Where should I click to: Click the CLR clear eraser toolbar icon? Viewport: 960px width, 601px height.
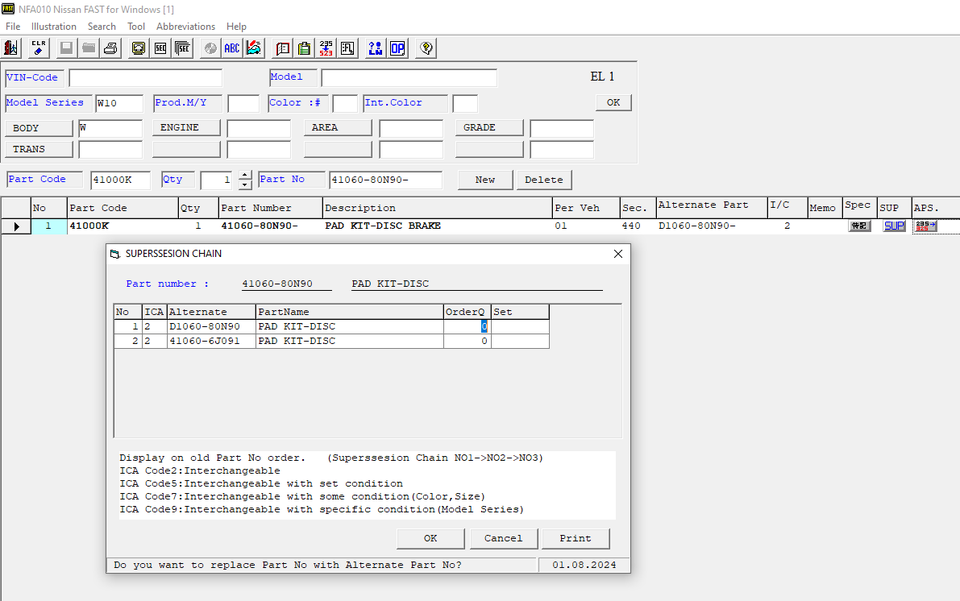tap(39, 48)
